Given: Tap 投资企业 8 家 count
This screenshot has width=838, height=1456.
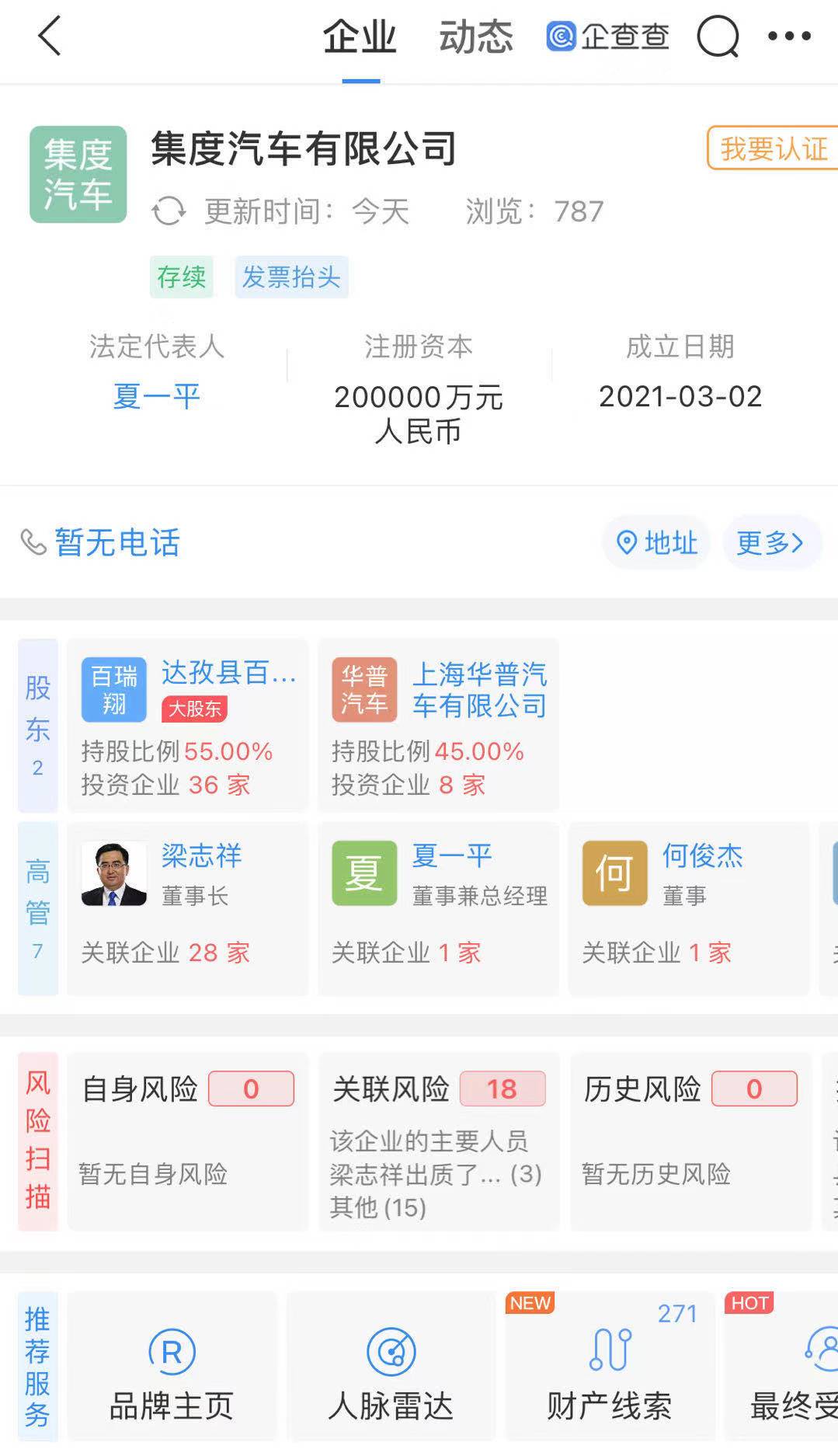Looking at the screenshot, I should tap(409, 785).
